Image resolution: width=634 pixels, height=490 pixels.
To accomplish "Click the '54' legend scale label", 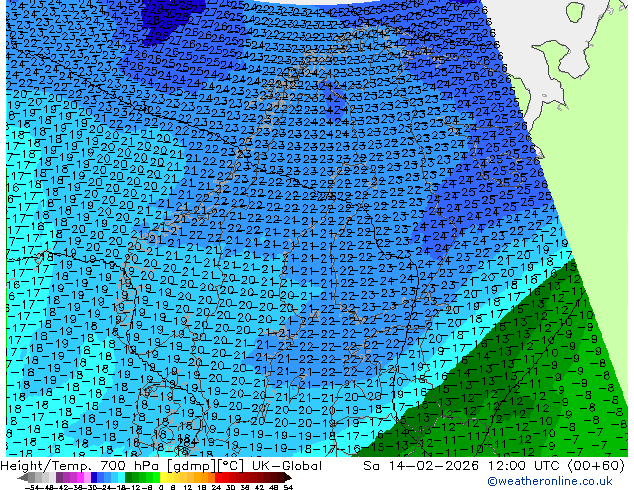I will coord(288,488).
